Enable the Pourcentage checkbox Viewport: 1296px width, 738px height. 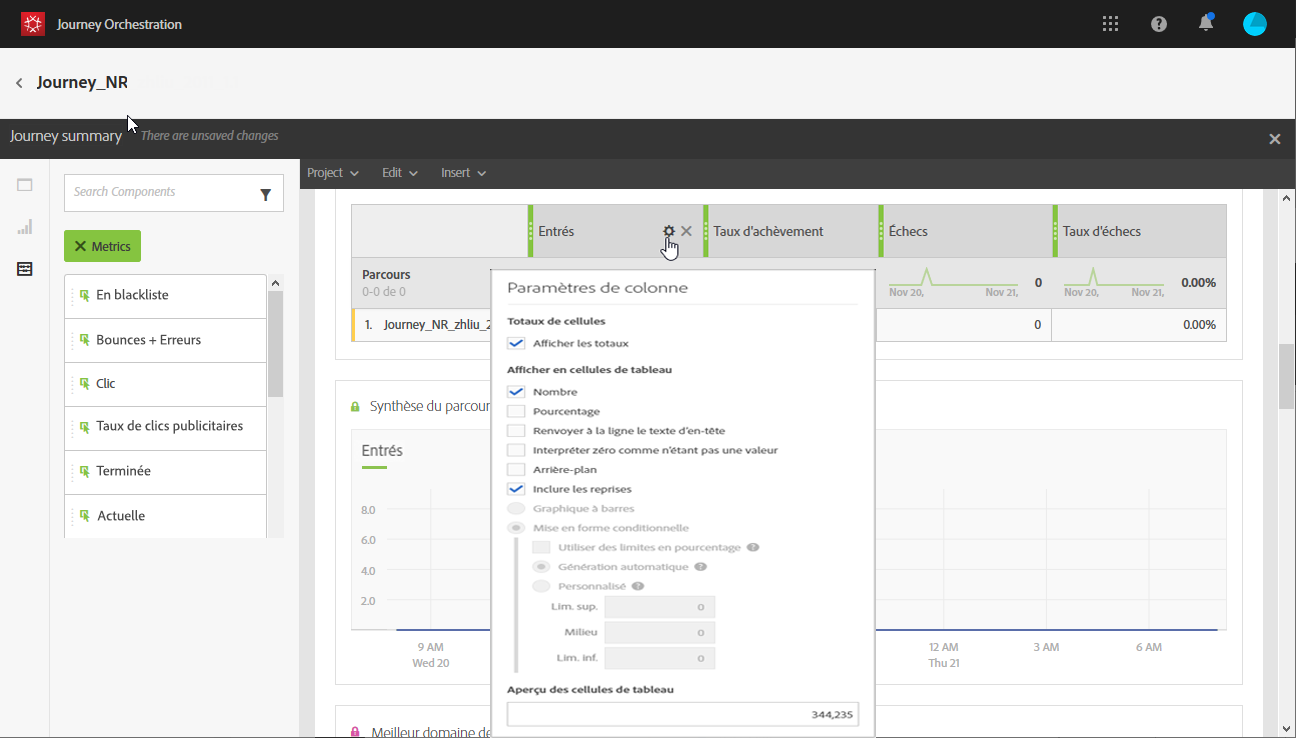516,411
